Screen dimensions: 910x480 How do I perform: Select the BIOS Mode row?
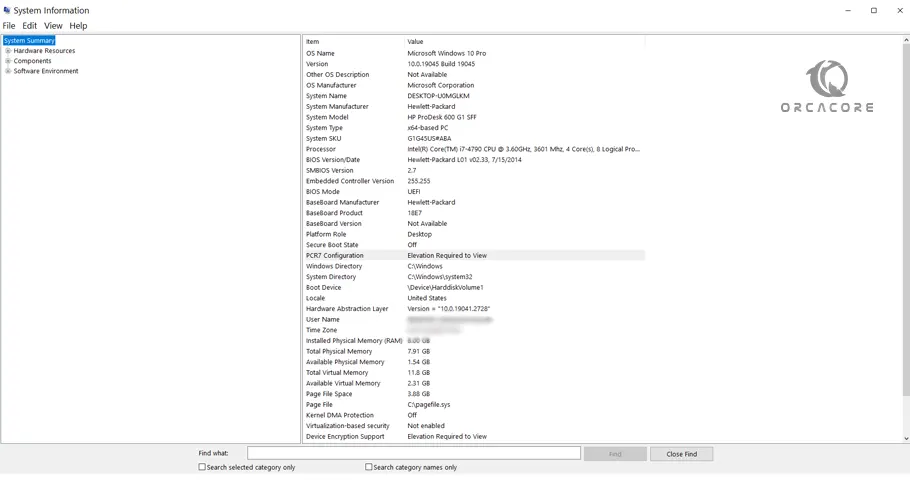(474, 192)
